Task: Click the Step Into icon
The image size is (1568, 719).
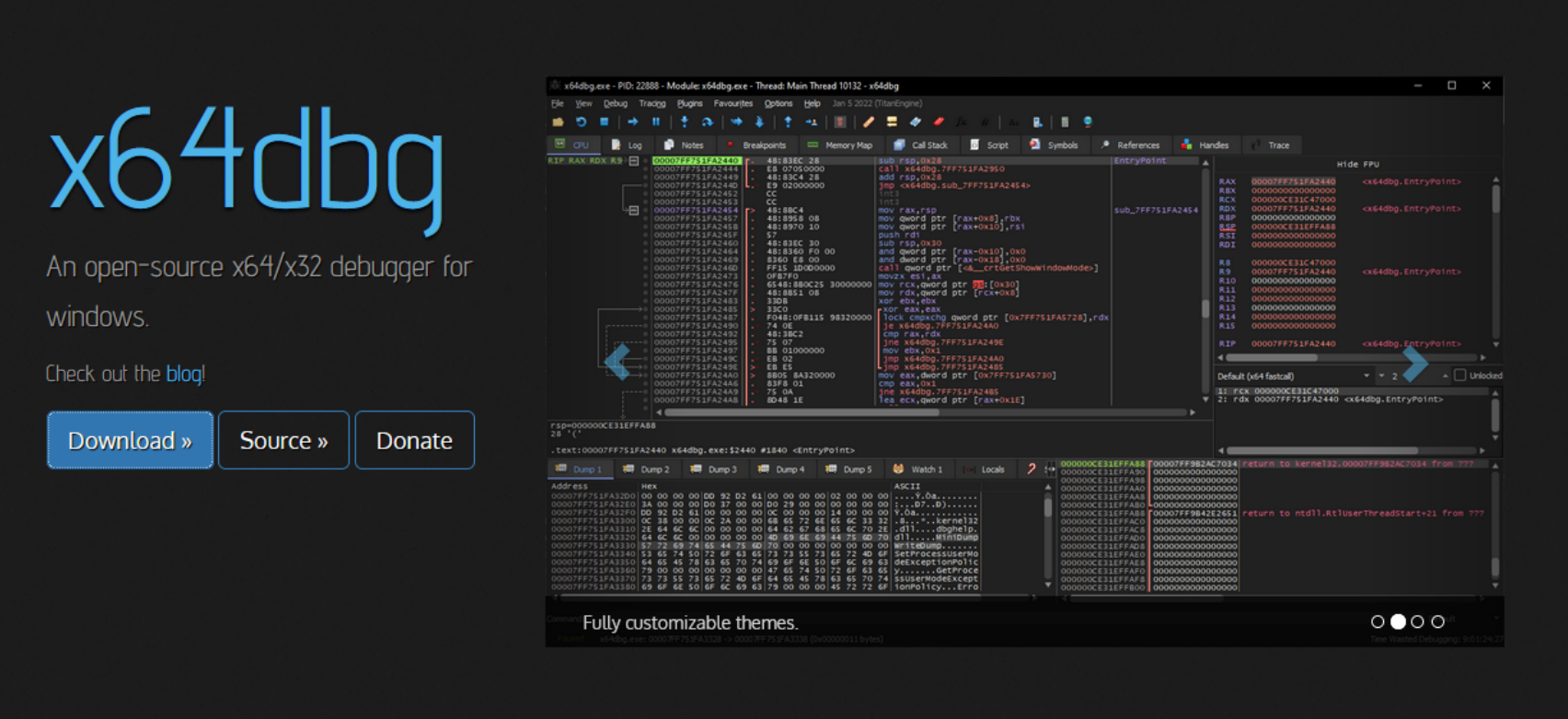Action: click(x=685, y=122)
